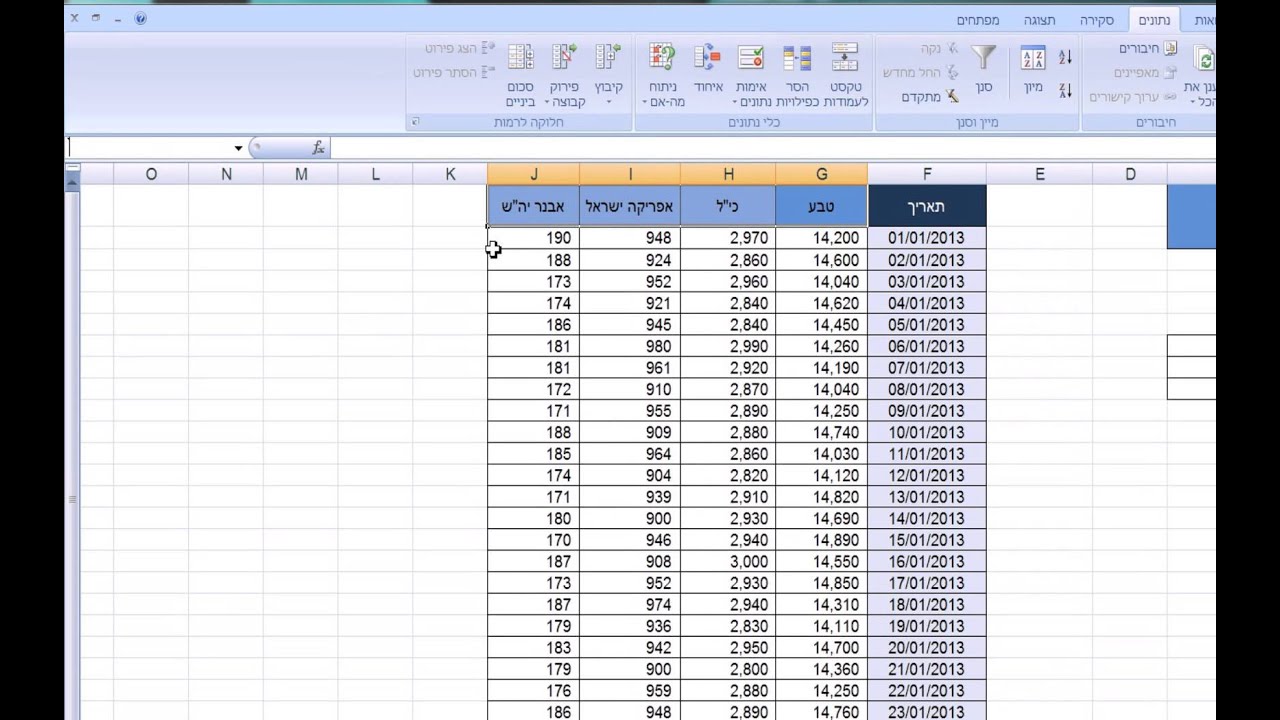Click the כי"ל header cell
This screenshot has width=1280, height=720.
pos(728,206)
